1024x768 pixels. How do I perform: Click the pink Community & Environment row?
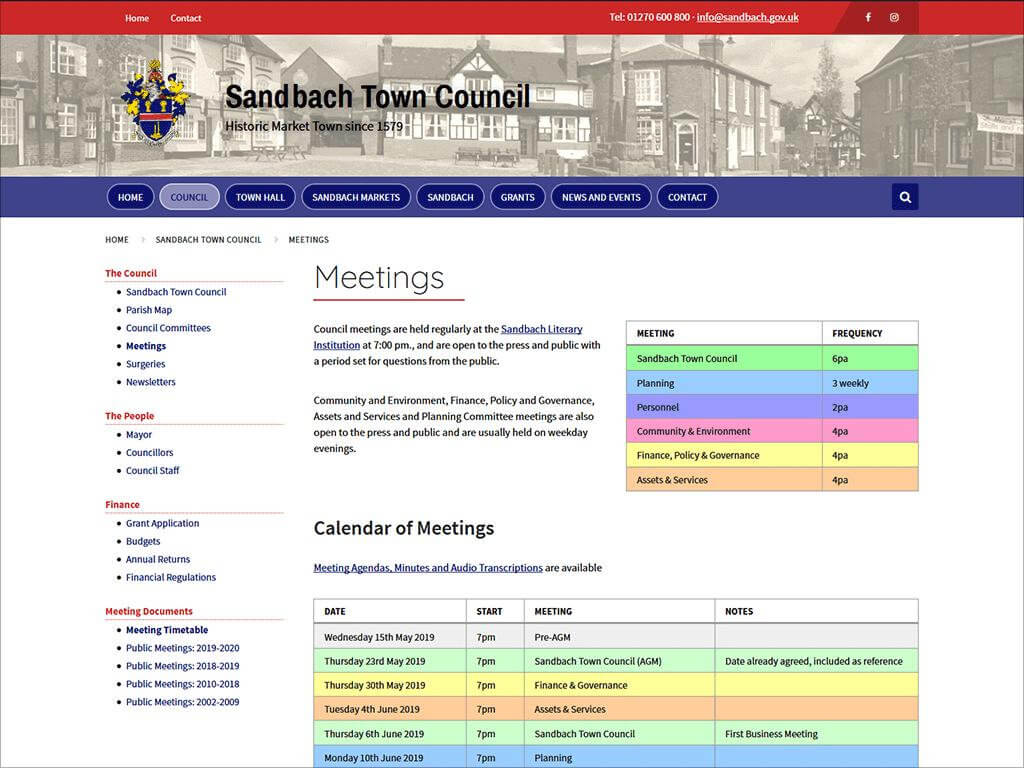tap(772, 431)
